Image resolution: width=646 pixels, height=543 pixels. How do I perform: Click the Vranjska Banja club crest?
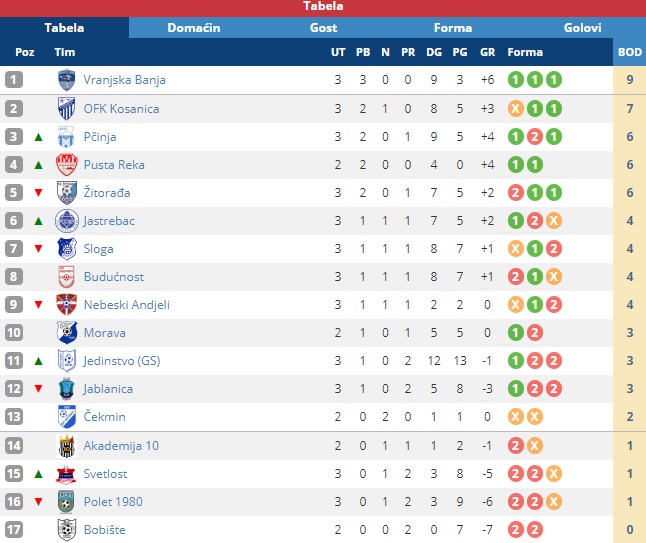tap(66, 80)
